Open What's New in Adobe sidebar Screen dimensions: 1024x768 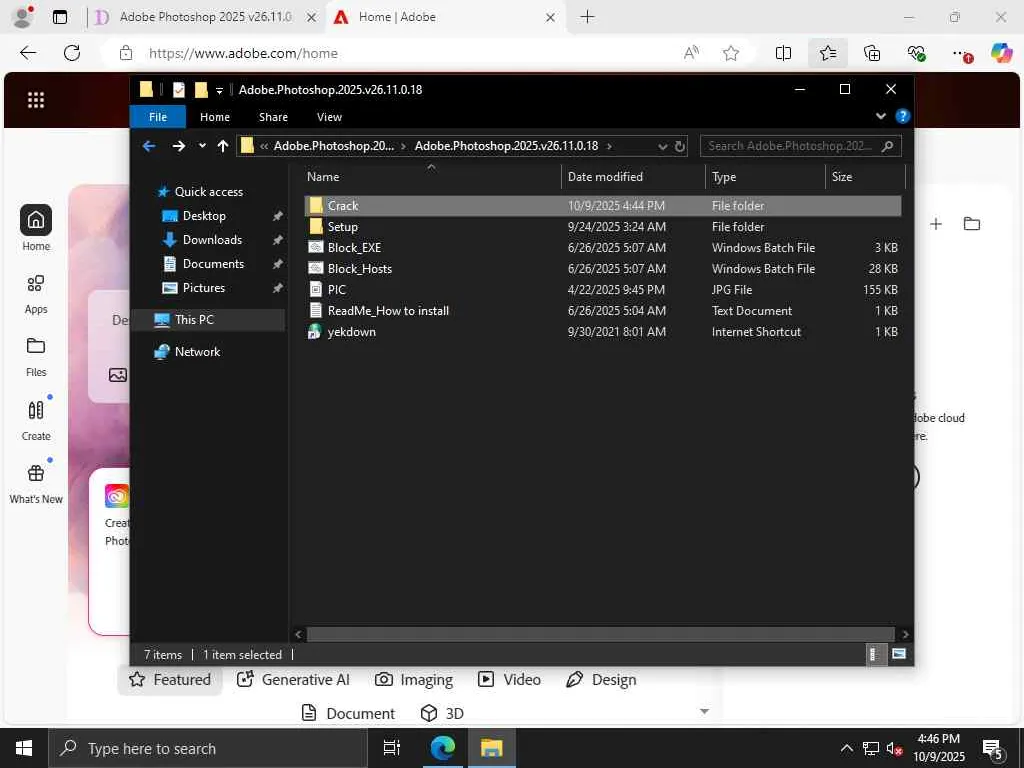coord(36,484)
